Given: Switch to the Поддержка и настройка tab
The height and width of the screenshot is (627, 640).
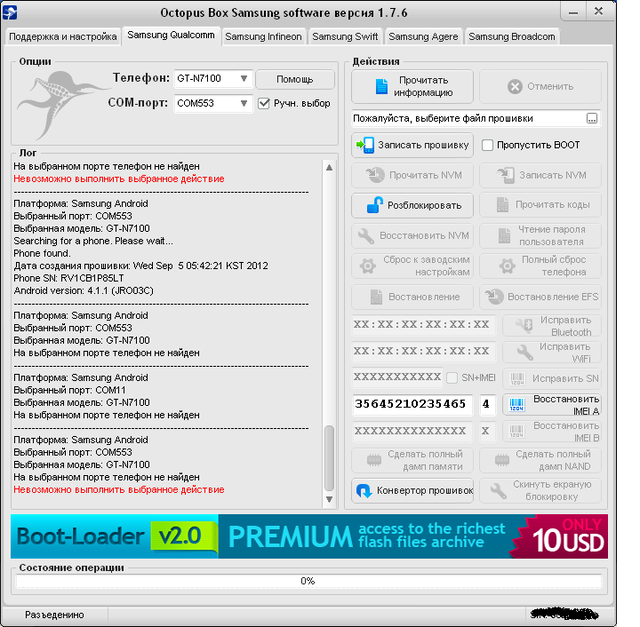Looking at the screenshot, I should coord(63,37).
